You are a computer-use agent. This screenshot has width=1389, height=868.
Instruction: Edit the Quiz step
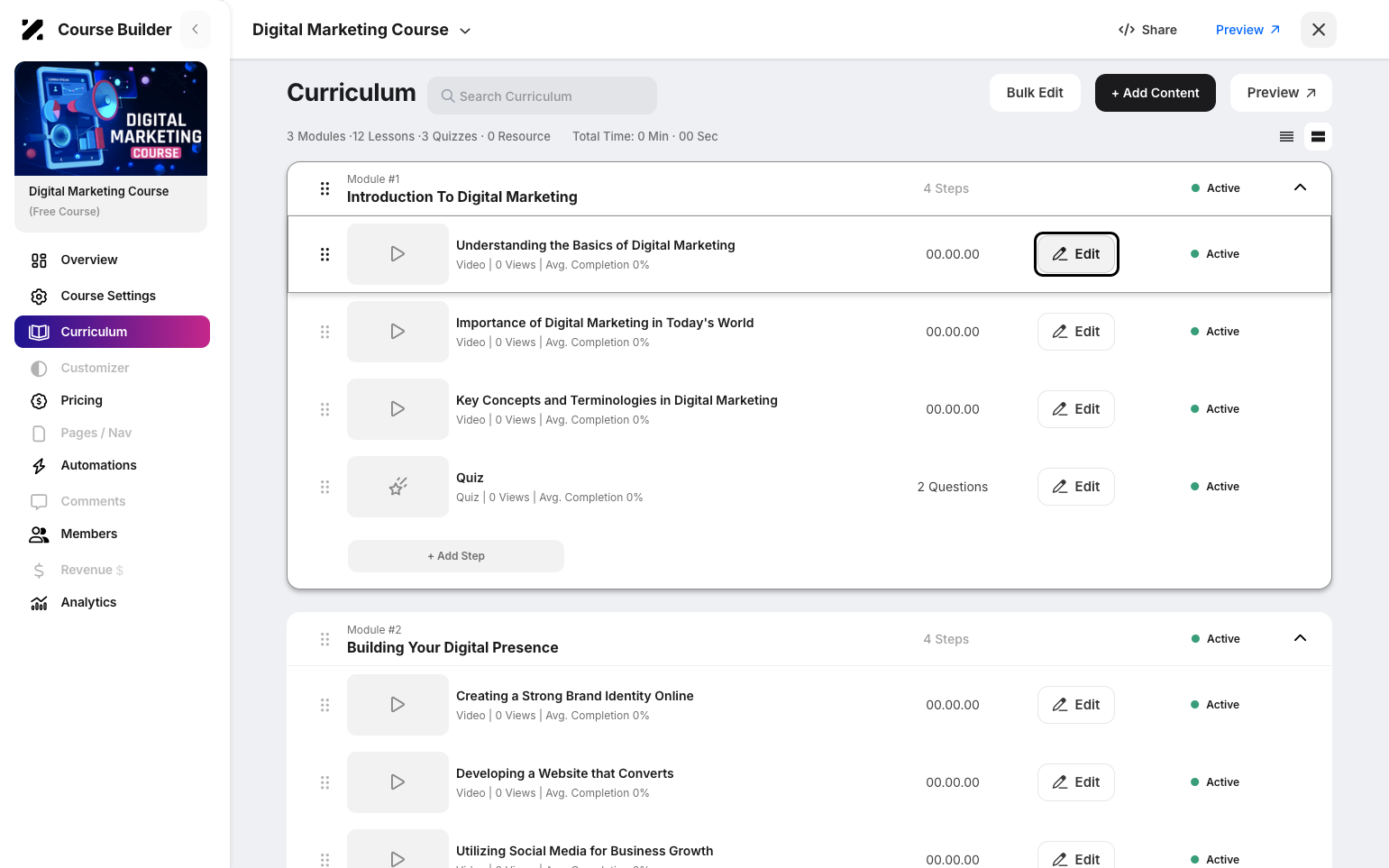click(x=1076, y=487)
